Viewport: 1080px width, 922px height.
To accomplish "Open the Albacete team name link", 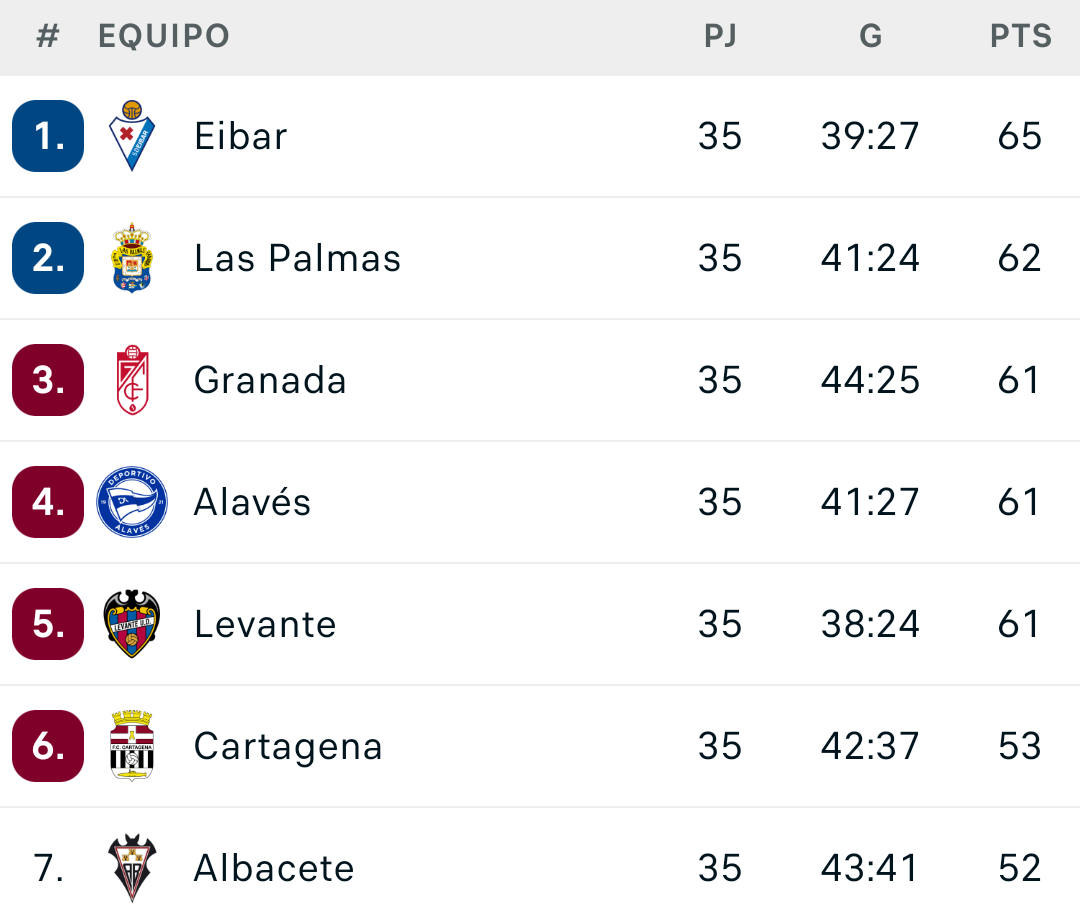I will tap(274, 868).
